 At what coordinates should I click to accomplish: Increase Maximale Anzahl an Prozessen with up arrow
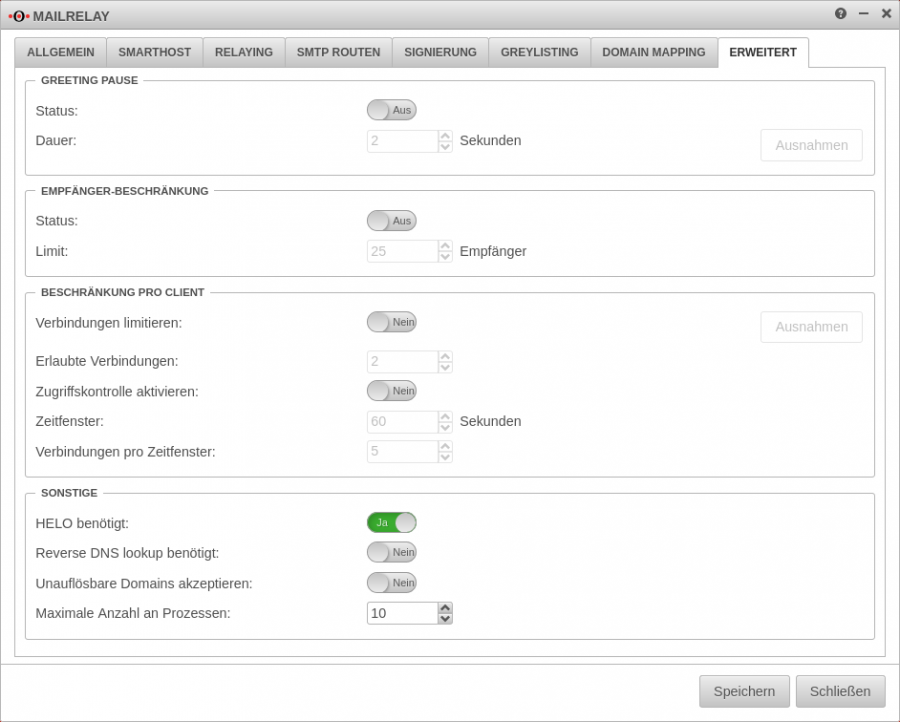(x=444, y=607)
